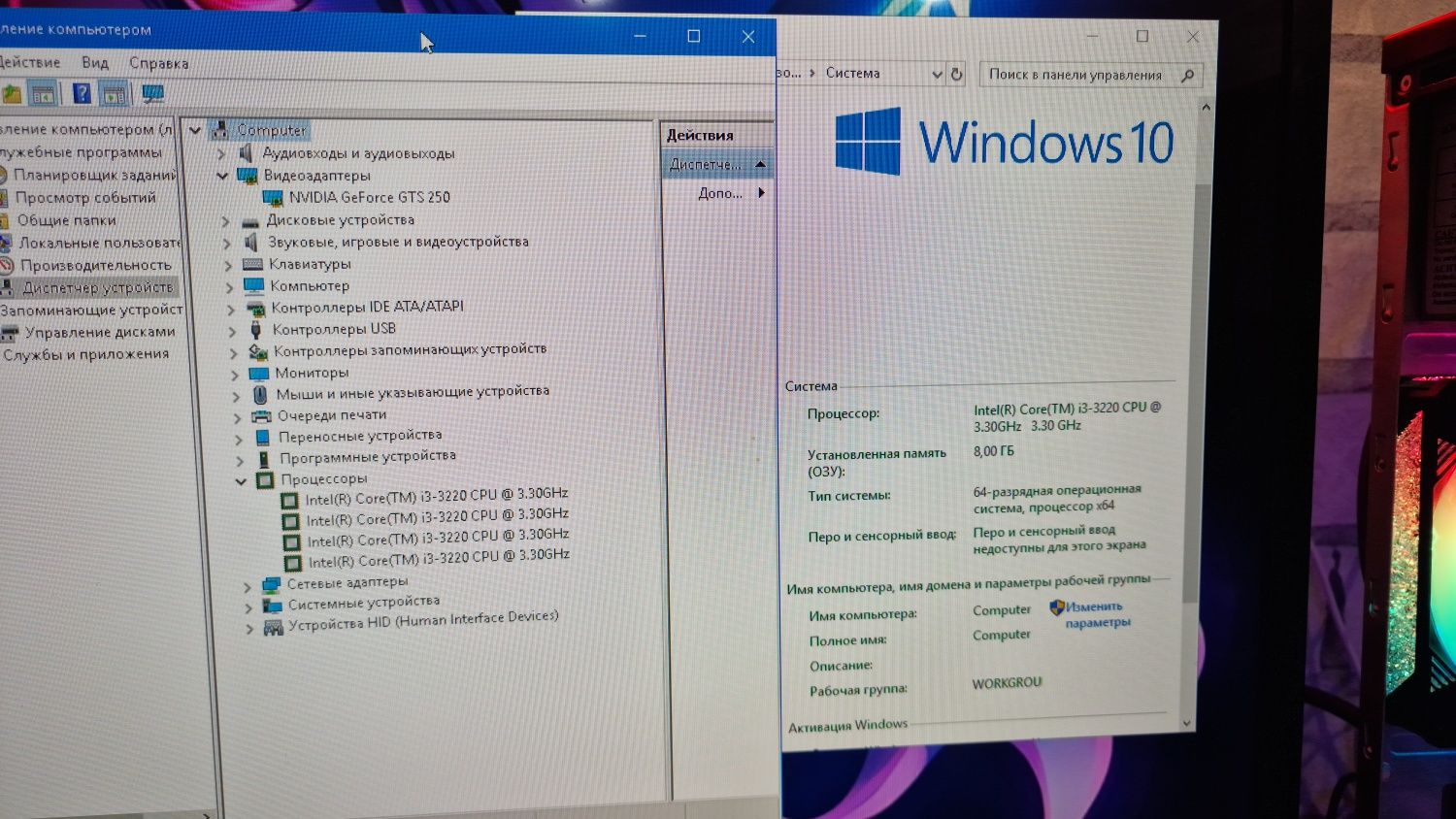Open the Справка menu
Image resolution: width=1456 pixels, height=819 pixels.
(159, 63)
